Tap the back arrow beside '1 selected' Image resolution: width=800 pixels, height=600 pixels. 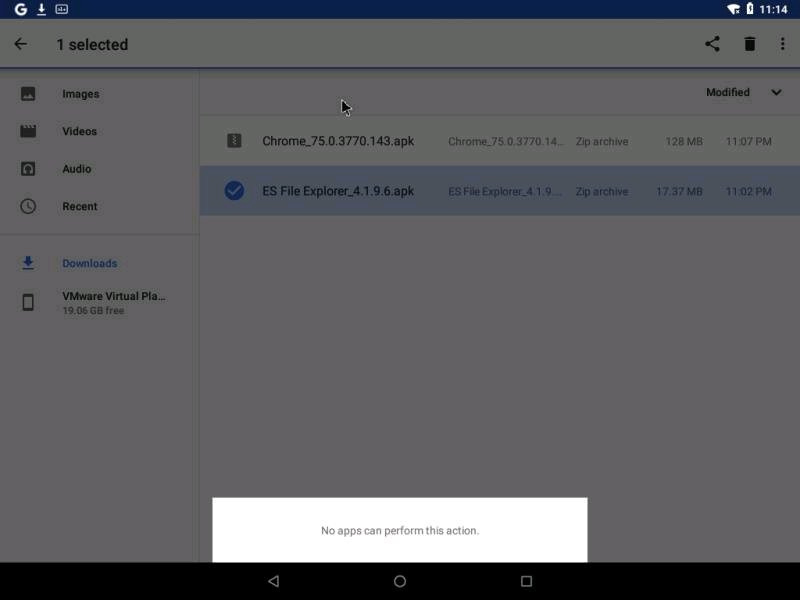(20, 44)
